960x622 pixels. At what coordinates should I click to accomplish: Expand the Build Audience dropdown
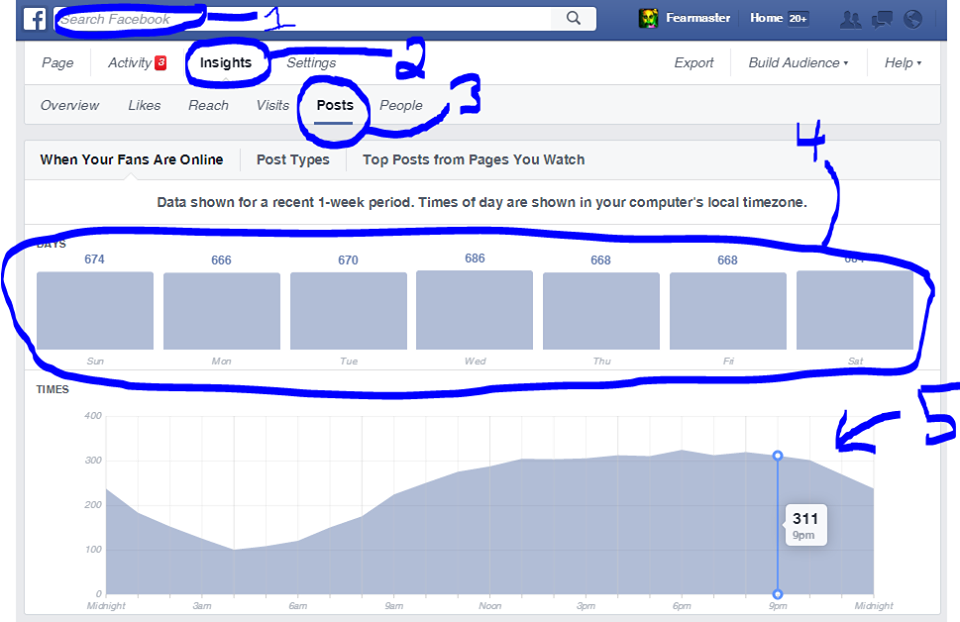[798, 63]
